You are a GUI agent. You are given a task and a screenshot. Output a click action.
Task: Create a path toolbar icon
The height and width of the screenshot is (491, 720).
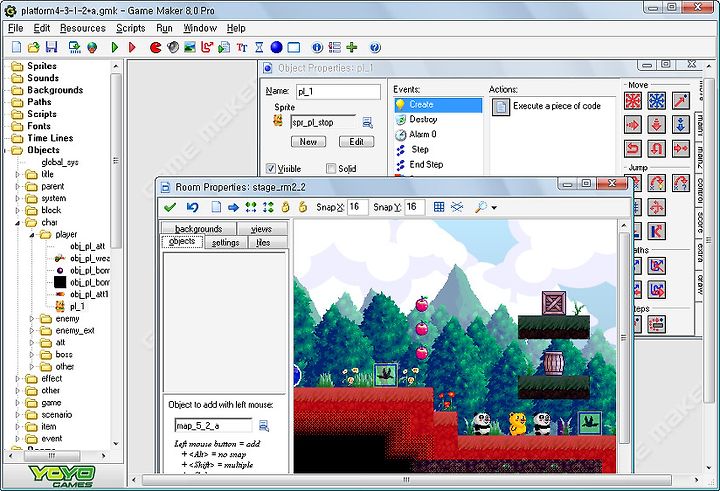click(207, 47)
